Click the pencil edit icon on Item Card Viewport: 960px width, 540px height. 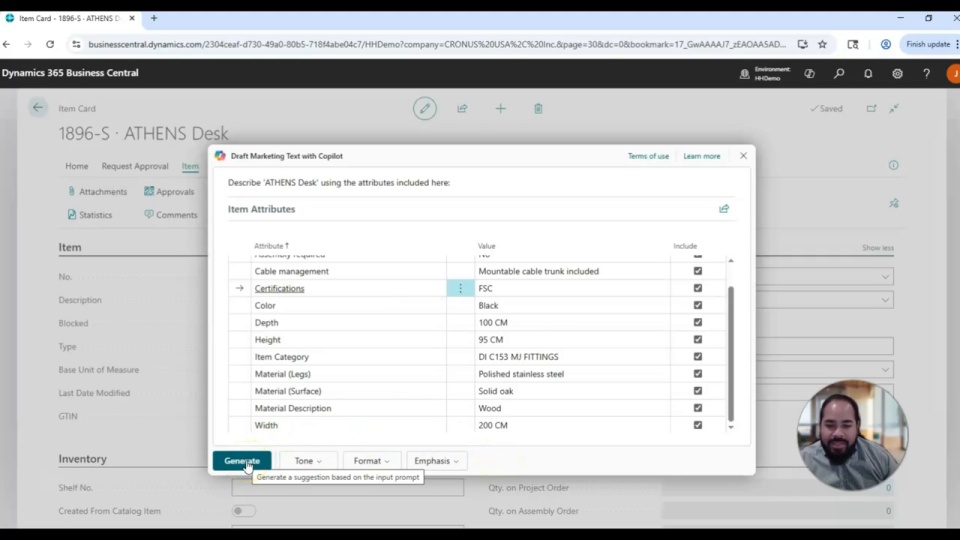[424, 108]
